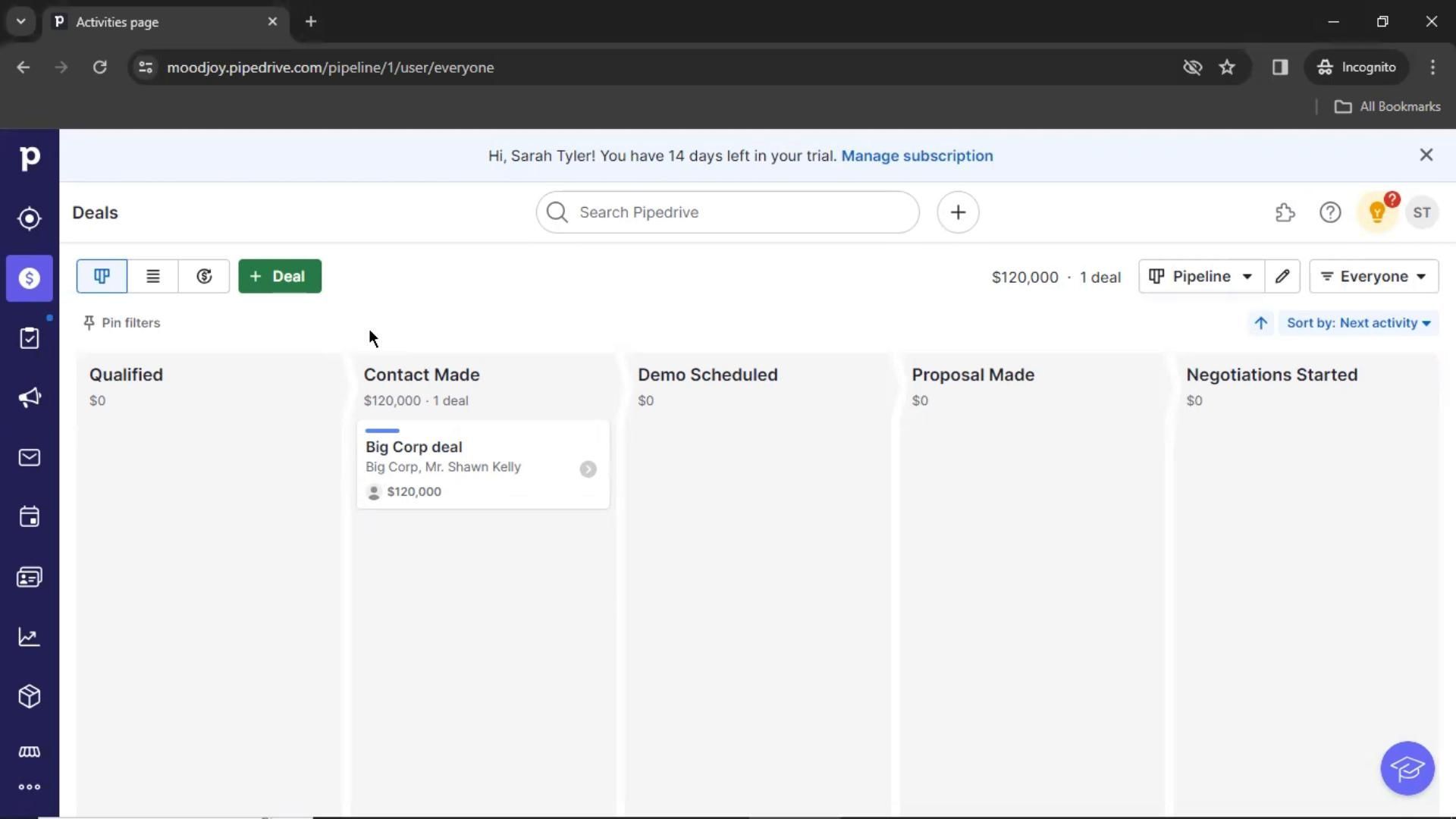Open the Leads inbox radar icon
Image resolution: width=1456 pixels, height=819 pixels.
[29, 218]
